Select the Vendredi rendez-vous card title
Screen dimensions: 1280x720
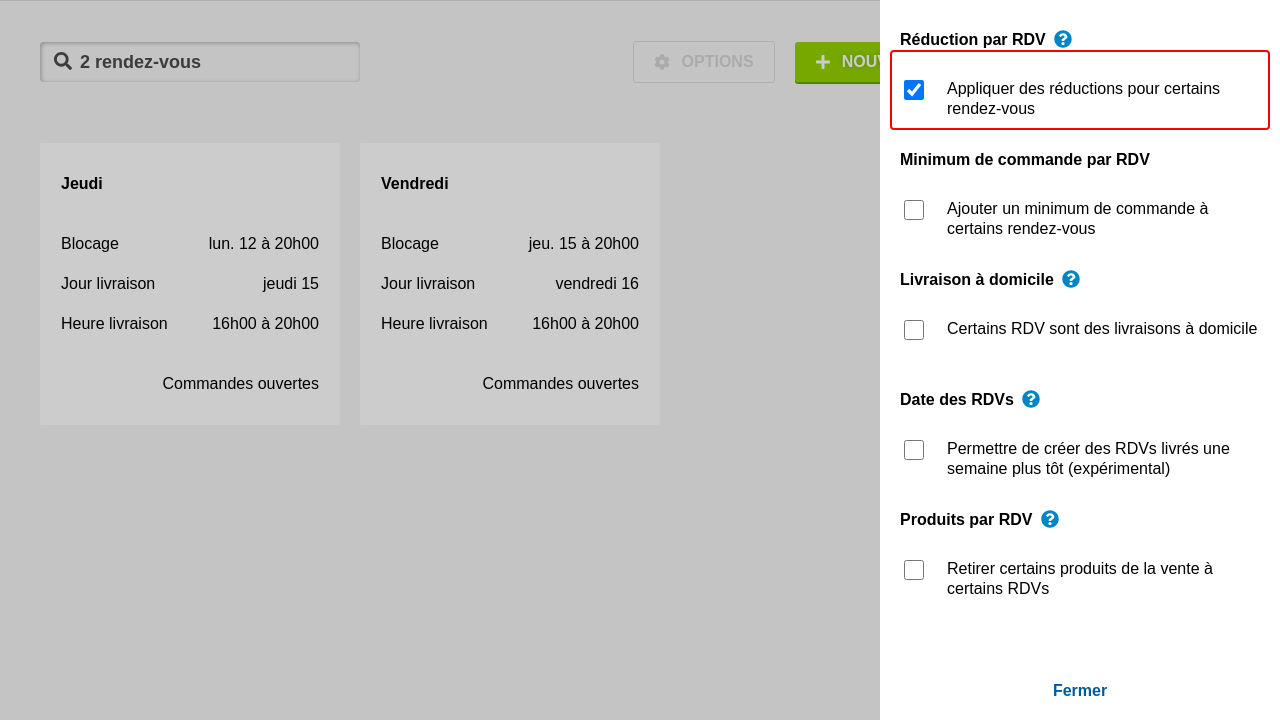coord(415,184)
